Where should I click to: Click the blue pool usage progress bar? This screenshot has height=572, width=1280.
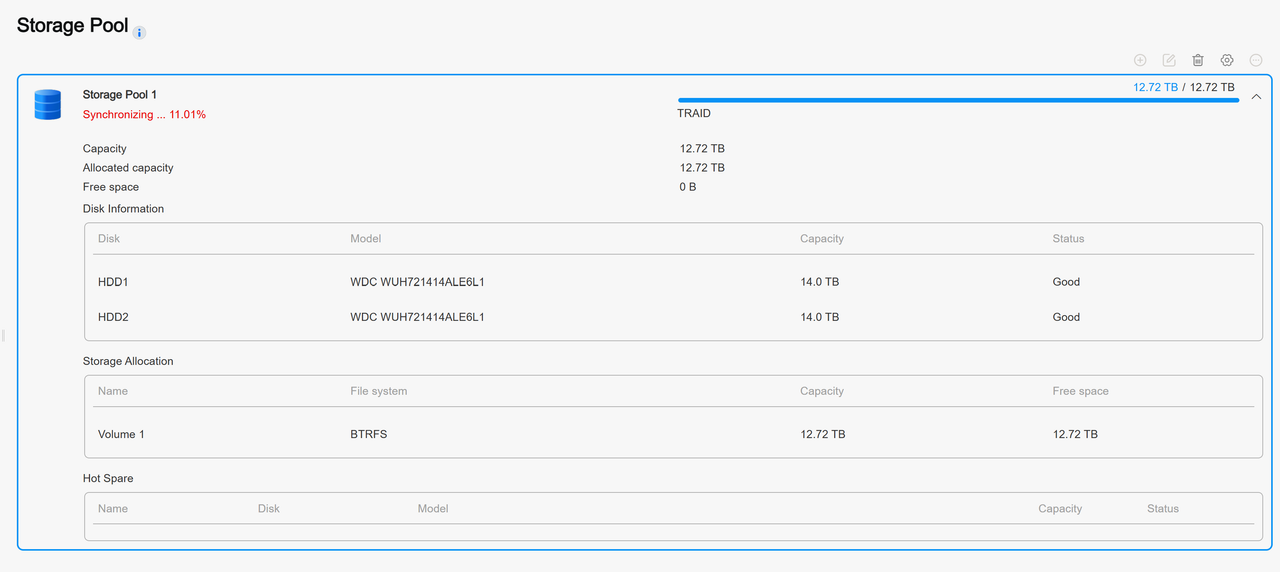(958, 100)
